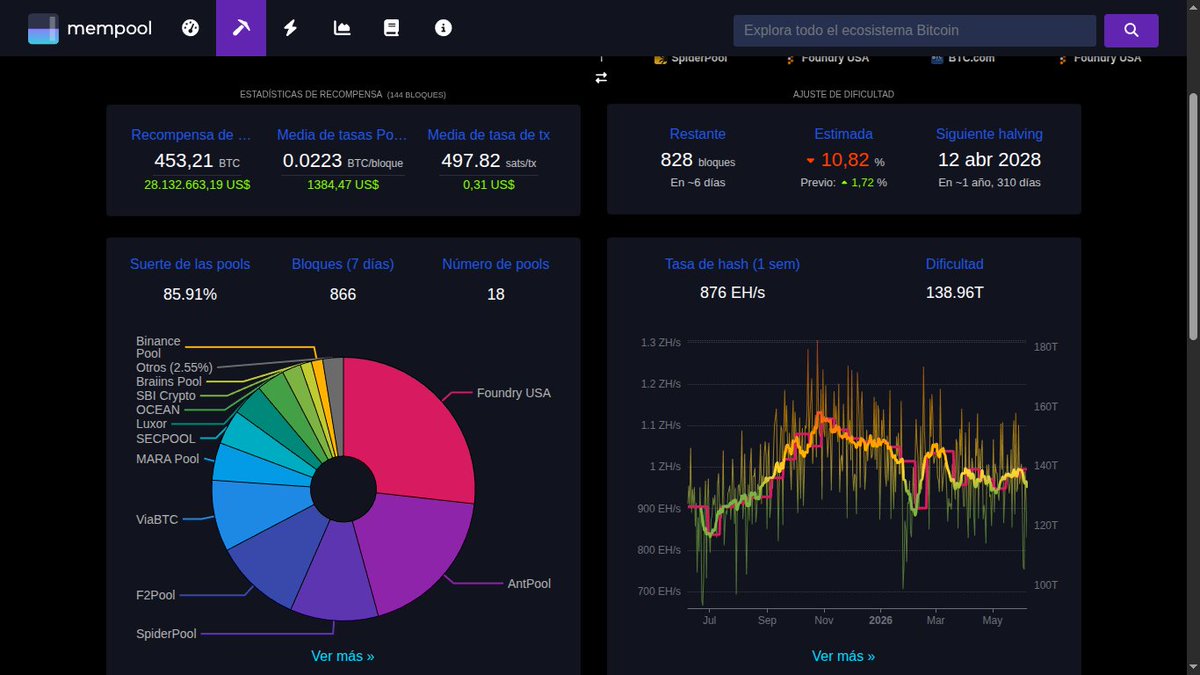Click the 'ViaBTC' pie chart label
This screenshot has height=675, width=1200.
157,519
